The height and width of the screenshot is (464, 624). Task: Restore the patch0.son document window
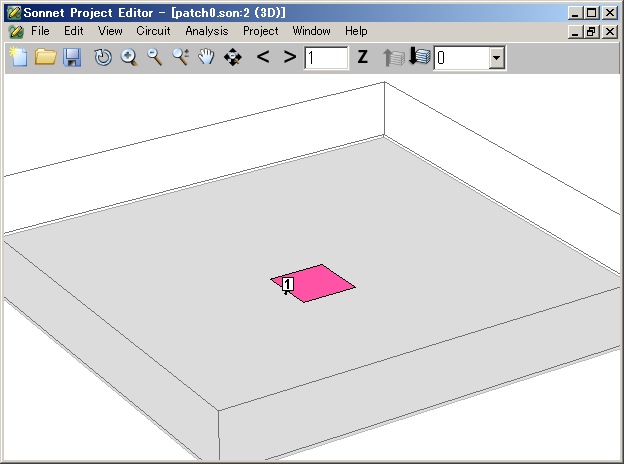click(x=592, y=31)
